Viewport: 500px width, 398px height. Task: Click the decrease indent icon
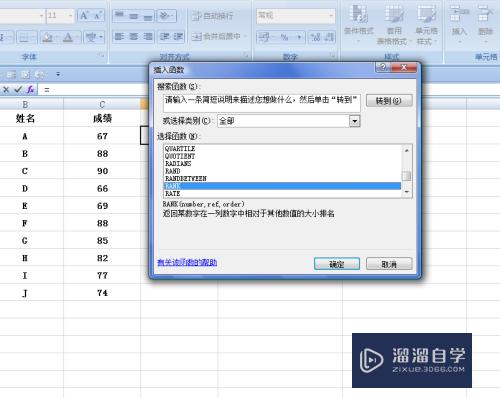tap(164, 36)
